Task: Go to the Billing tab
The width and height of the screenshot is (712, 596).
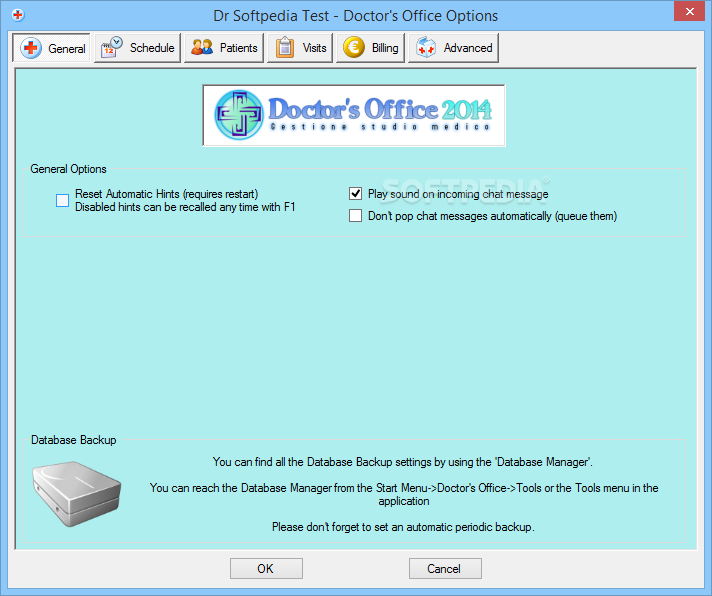Action: point(370,48)
